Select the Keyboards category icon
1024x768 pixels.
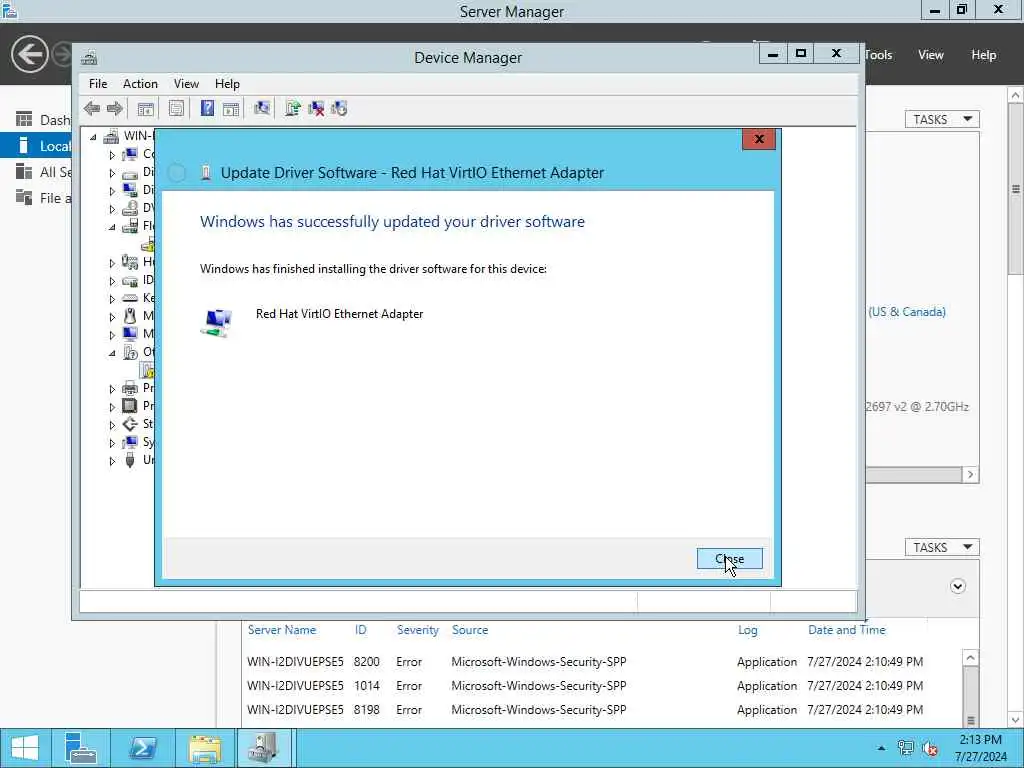tap(130, 298)
